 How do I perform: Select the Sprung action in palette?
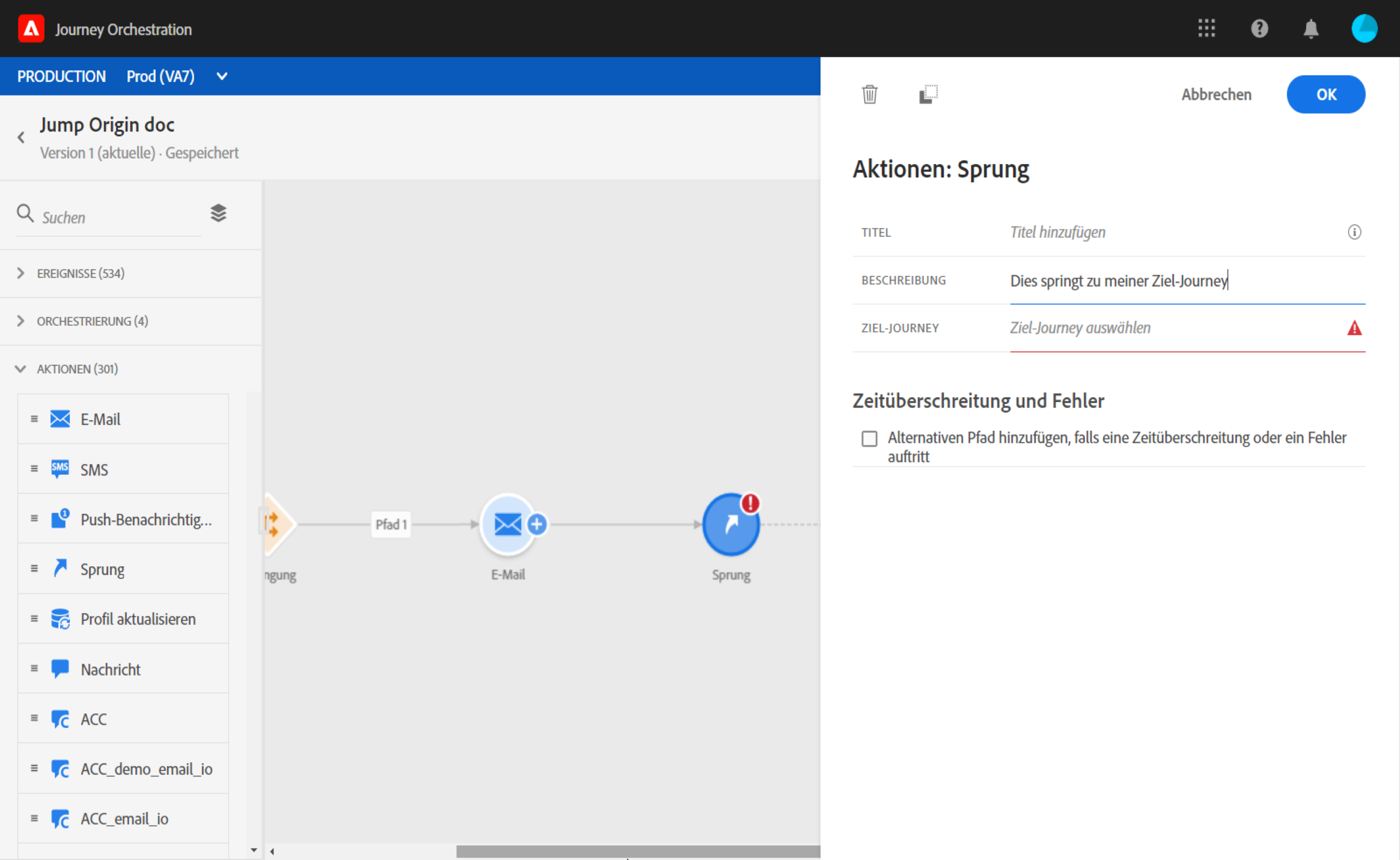click(x=102, y=569)
